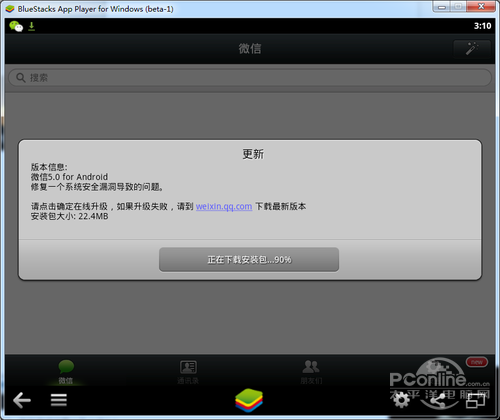This screenshot has width=500, height=420.
Task: Click the BlueStacks title bar app icon
Action: click(10, 9)
